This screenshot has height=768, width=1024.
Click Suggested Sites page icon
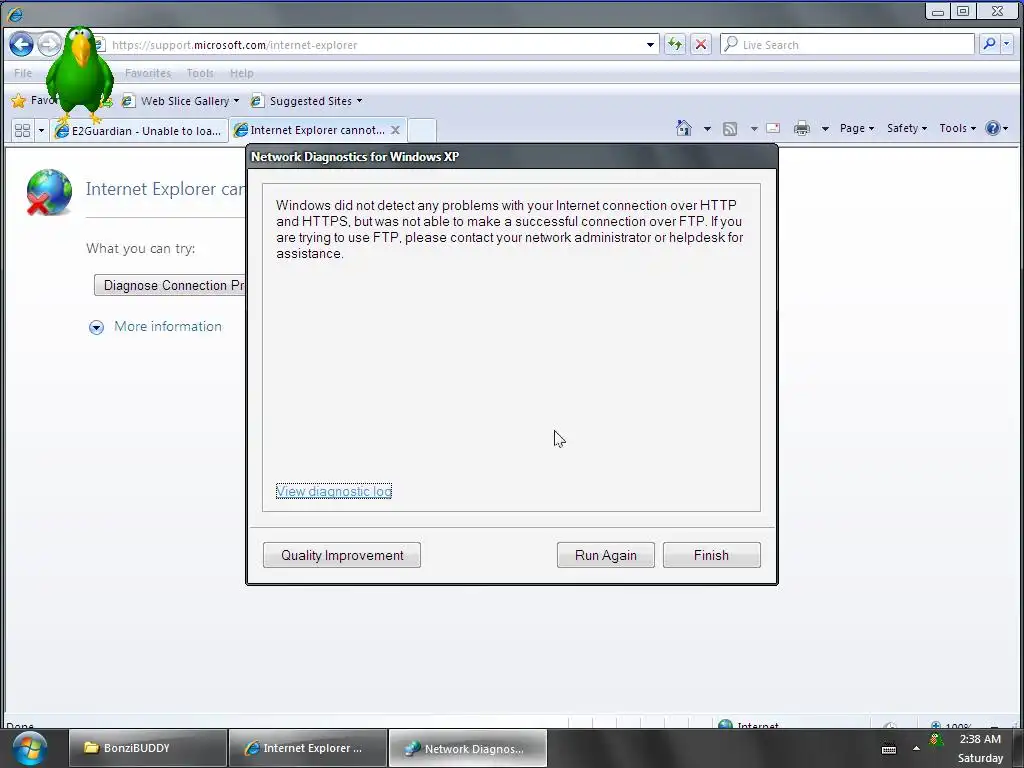(257, 101)
